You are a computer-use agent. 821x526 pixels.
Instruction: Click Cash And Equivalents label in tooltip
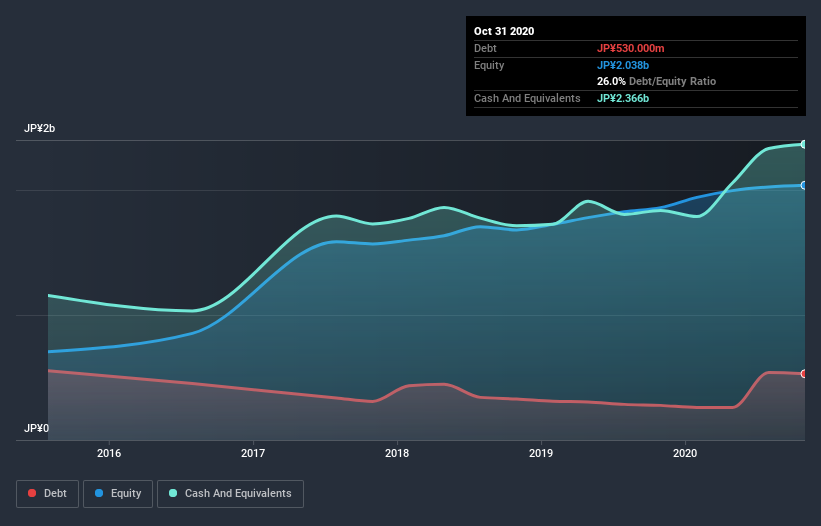(x=527, y=98)
